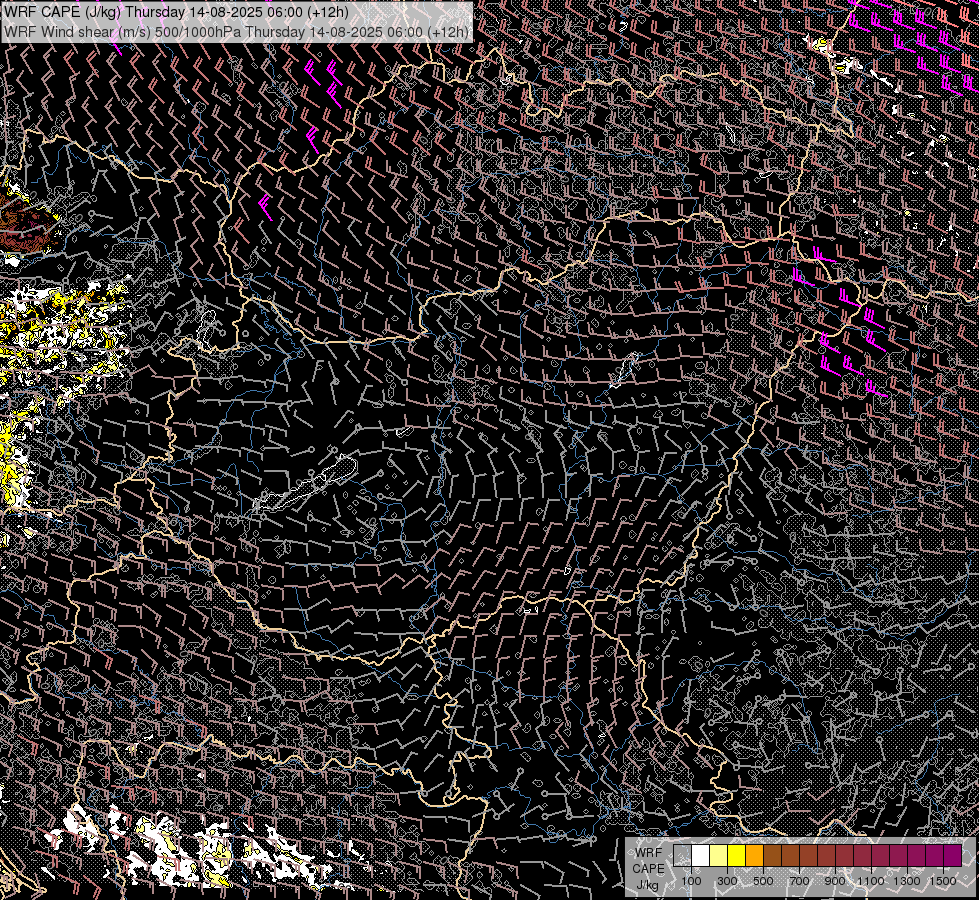This screenshot has height=900, width=979.
Task: Click the J/kg unit text in the legend
Action: click(x=647, y=885)
